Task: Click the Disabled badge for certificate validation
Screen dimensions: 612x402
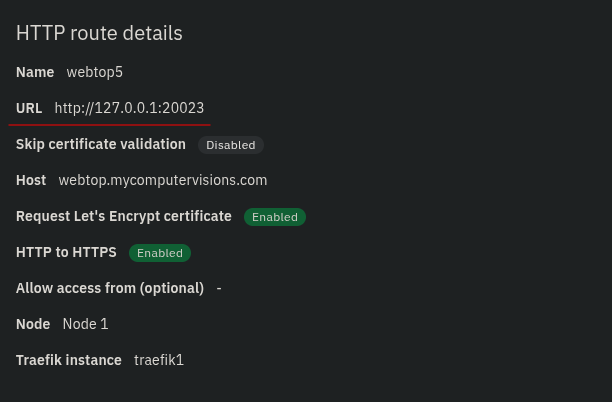Action: click(x=231, y=145)
